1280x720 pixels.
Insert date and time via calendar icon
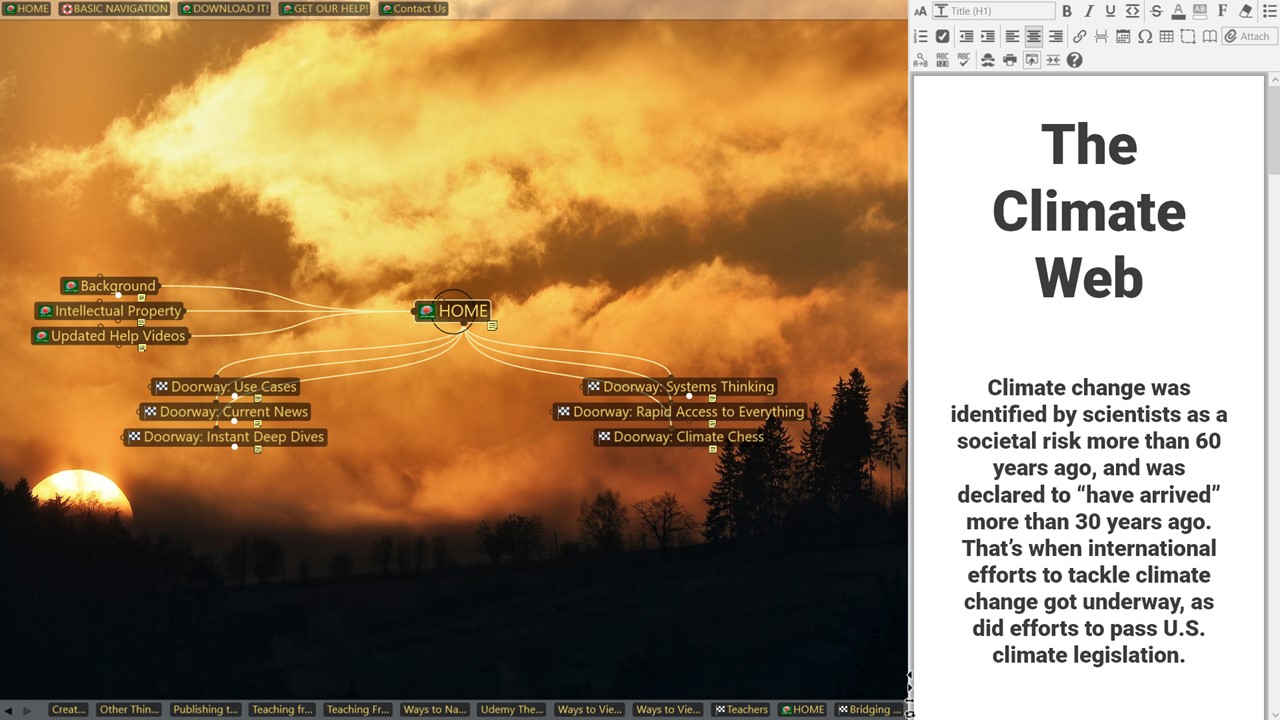[x=1123, y=36]
